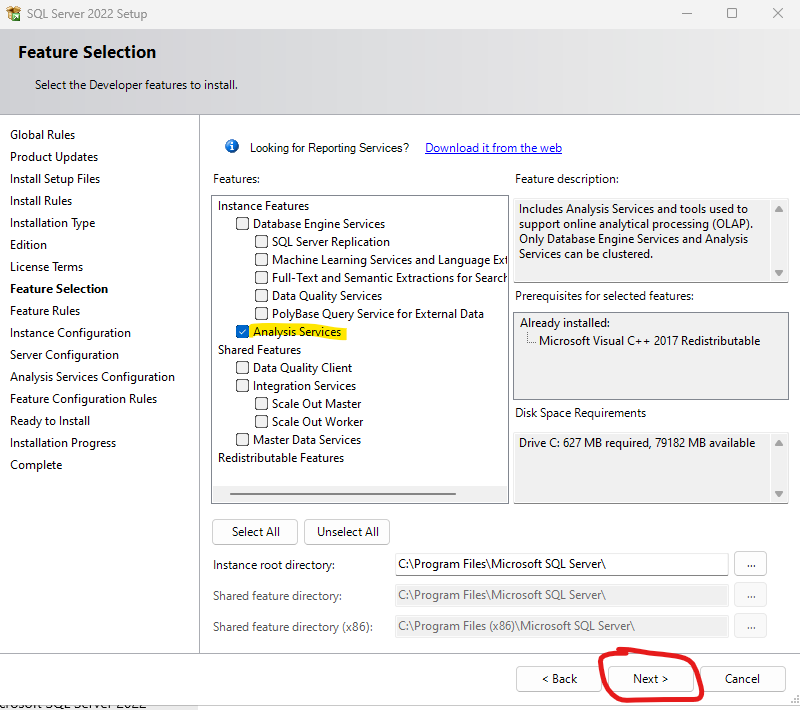Select Product Updates step
This screenshot has height=710, width=800.
[x=54, y=157]
